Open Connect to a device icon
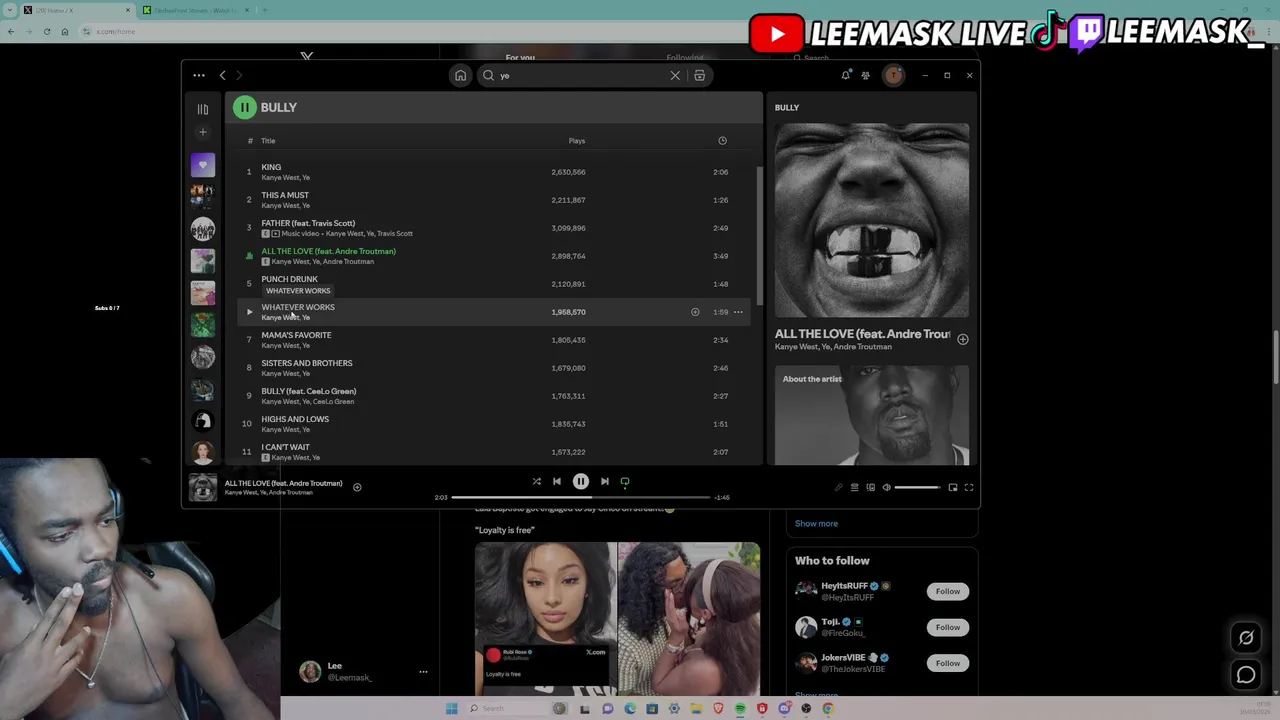Image resolution: width=1280 pixels, height=720 pixels. [x=870, y=488]
